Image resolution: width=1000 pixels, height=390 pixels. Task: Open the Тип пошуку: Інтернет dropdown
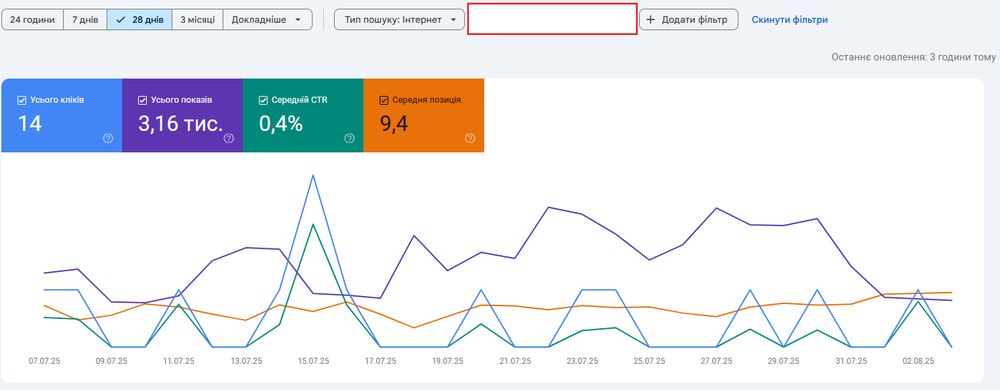pos(400,20)
